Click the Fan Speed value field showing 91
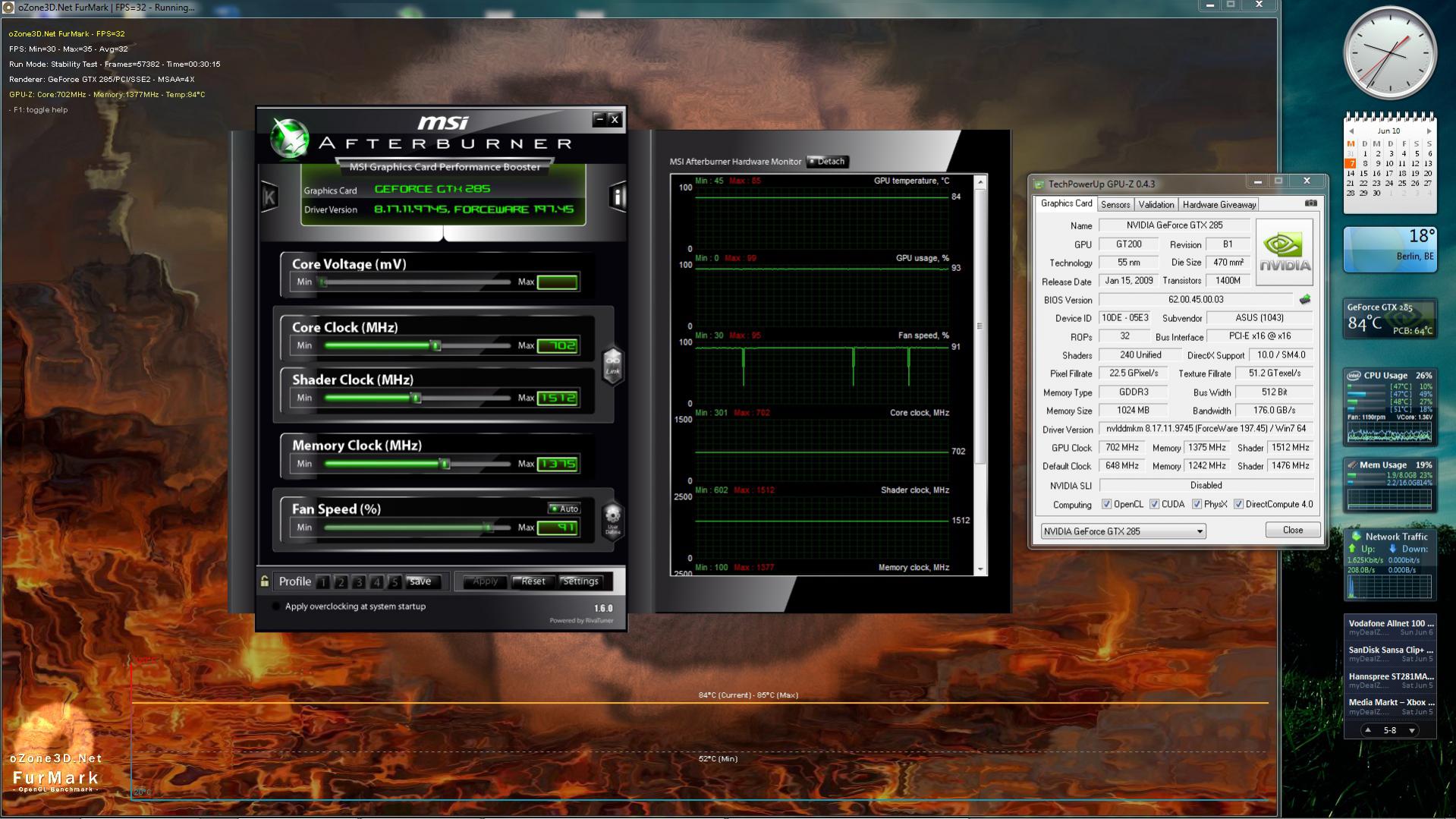This screenshot has height=819, width=1456. click(558, 528)
